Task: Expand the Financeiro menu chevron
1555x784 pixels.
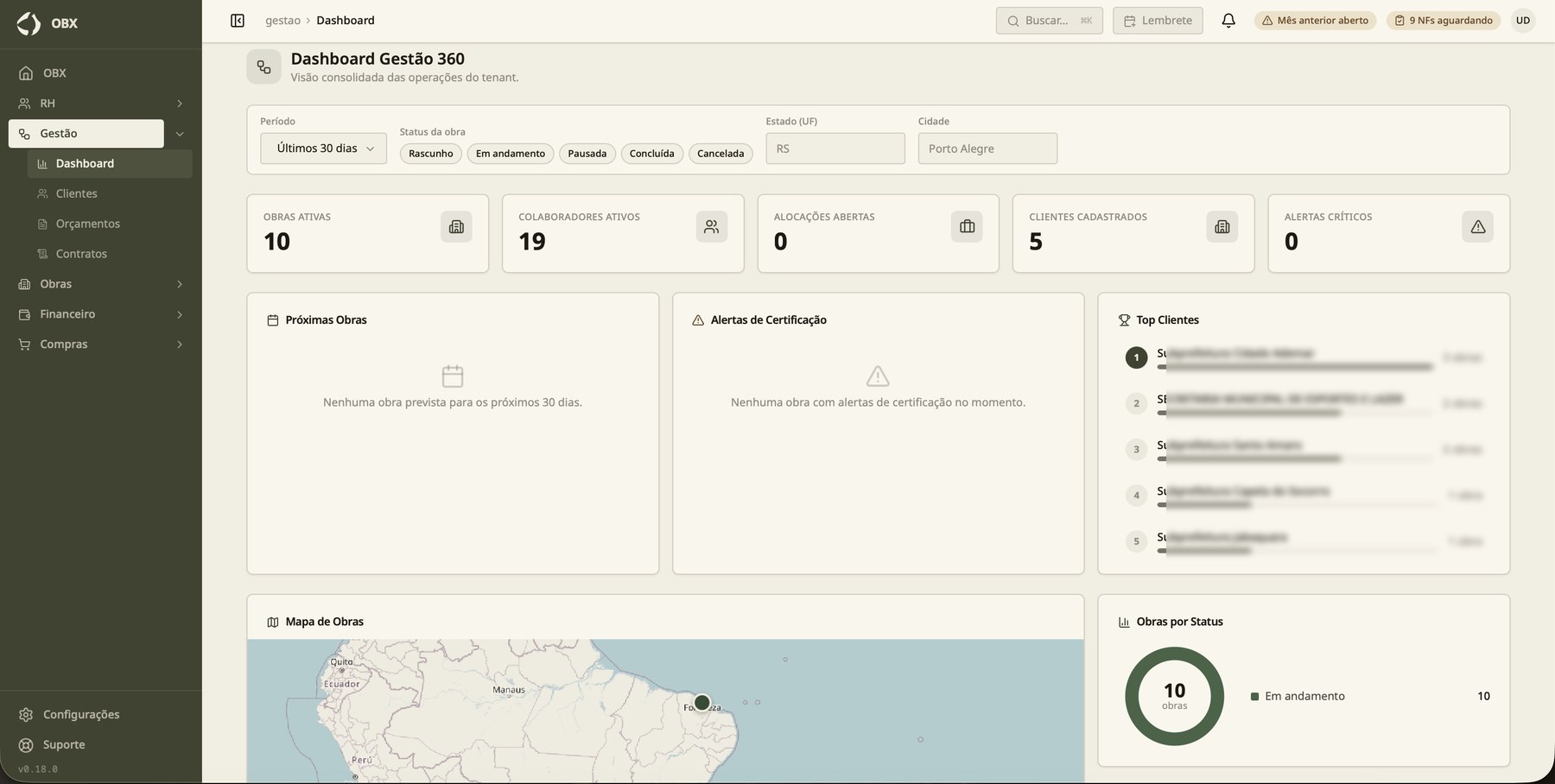Action: [x=180, y=314]
